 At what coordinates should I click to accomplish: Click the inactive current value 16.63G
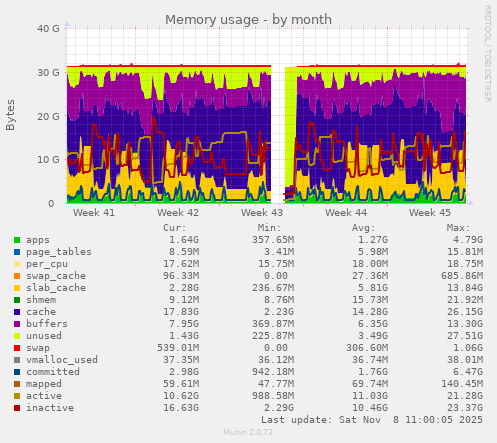[181, 408]
